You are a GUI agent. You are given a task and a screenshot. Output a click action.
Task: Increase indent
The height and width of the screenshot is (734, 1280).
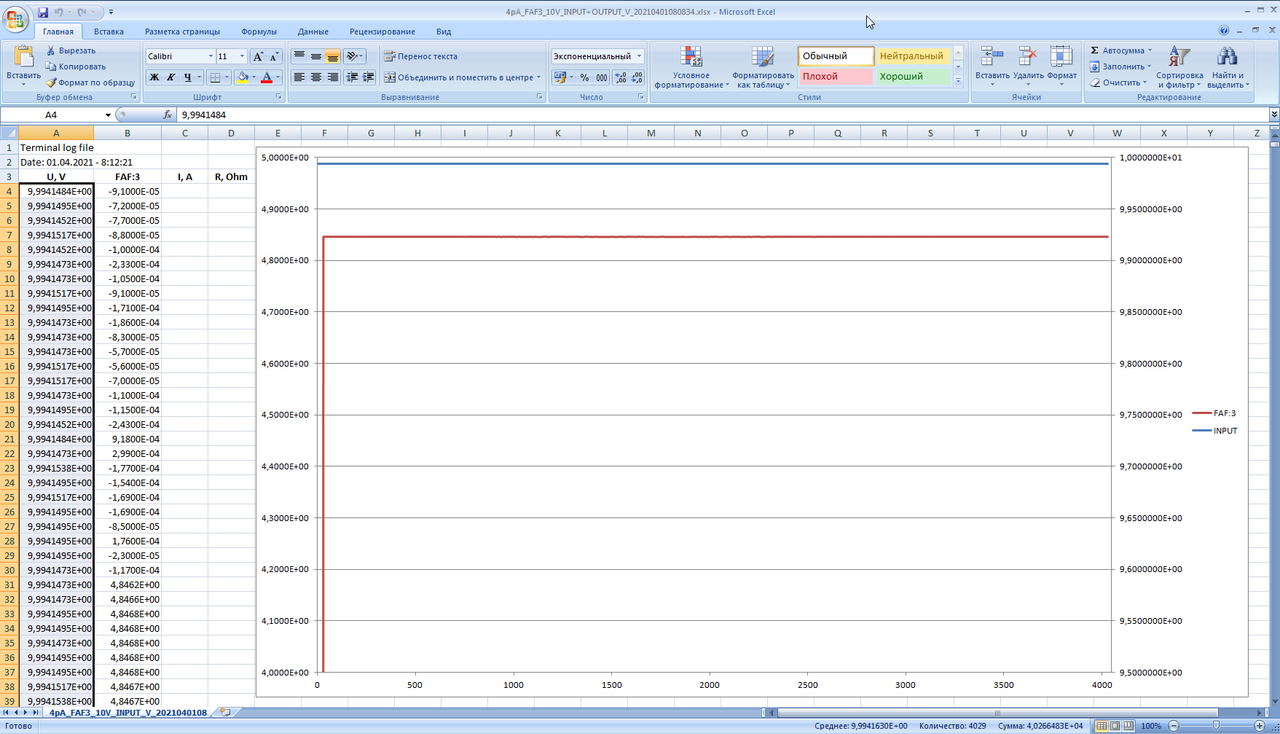[369, 77]
